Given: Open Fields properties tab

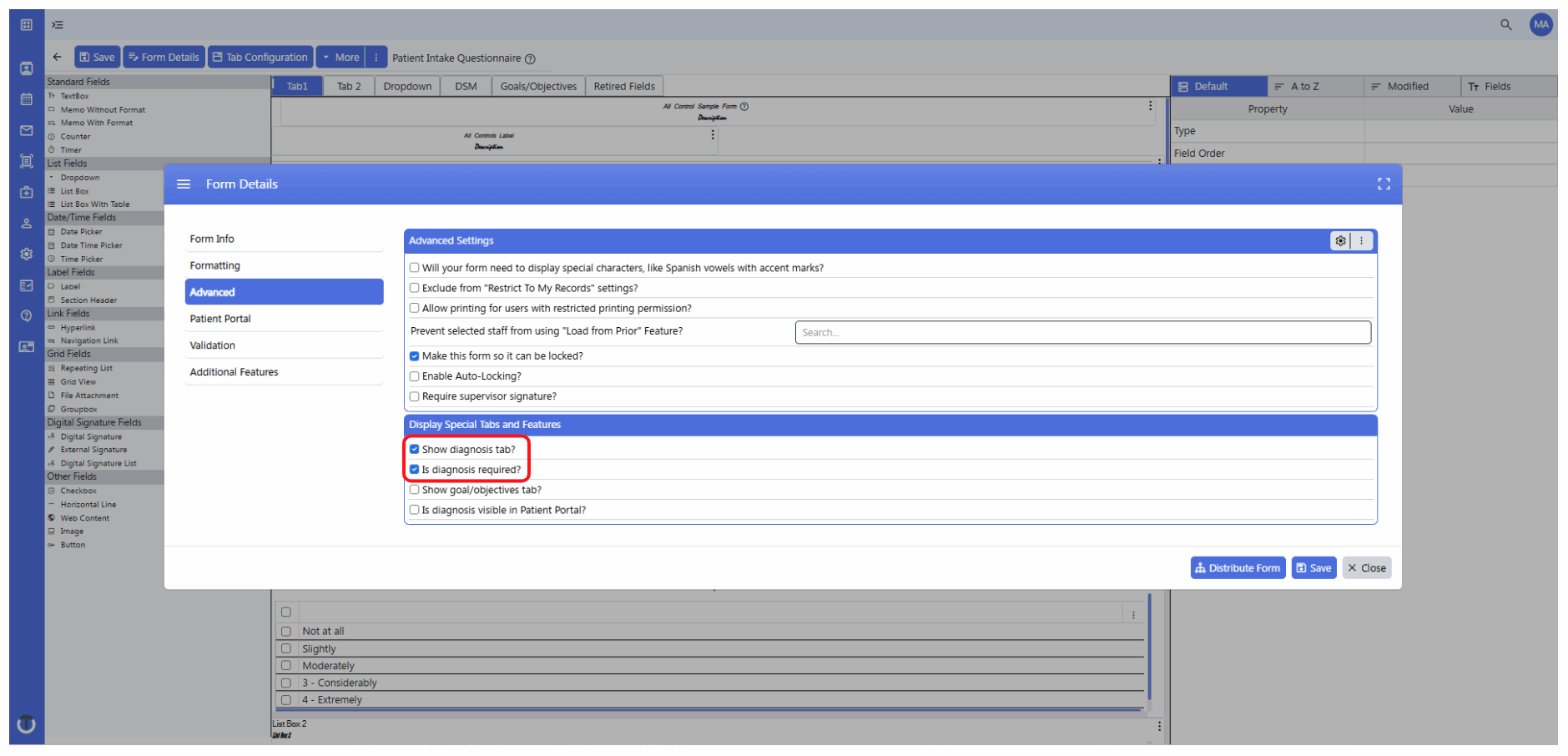Looking at the screenshot, I should (x=1509, y=86).
